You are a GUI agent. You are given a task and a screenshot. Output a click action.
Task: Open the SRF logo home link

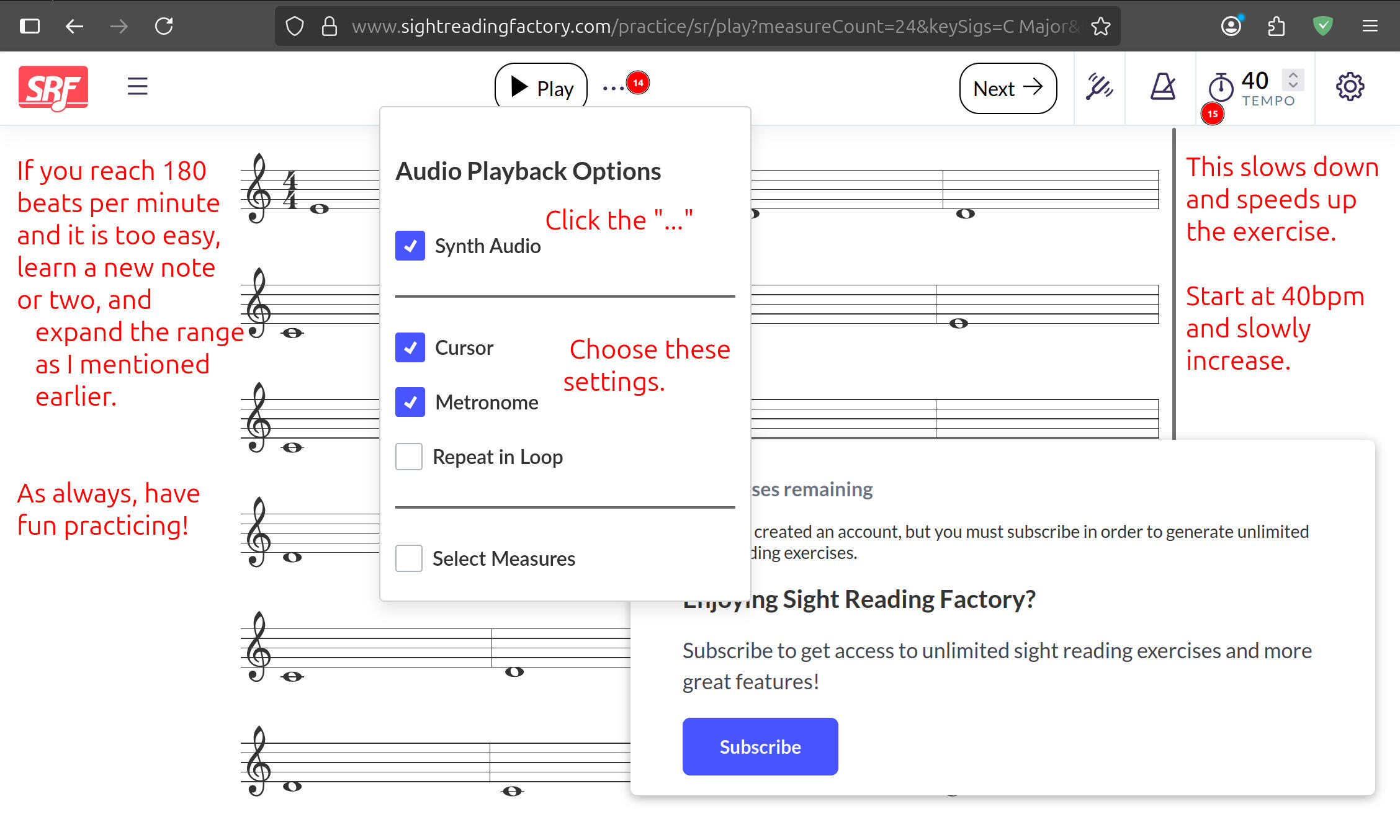[x=53, y=87]
